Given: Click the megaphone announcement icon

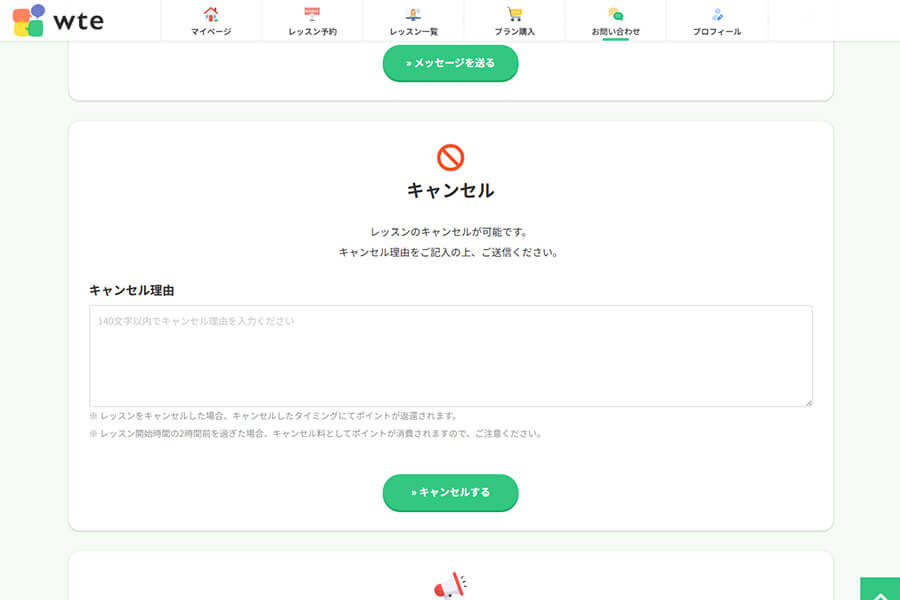Looking at the screenshot, I should click(x=450, y=585).
